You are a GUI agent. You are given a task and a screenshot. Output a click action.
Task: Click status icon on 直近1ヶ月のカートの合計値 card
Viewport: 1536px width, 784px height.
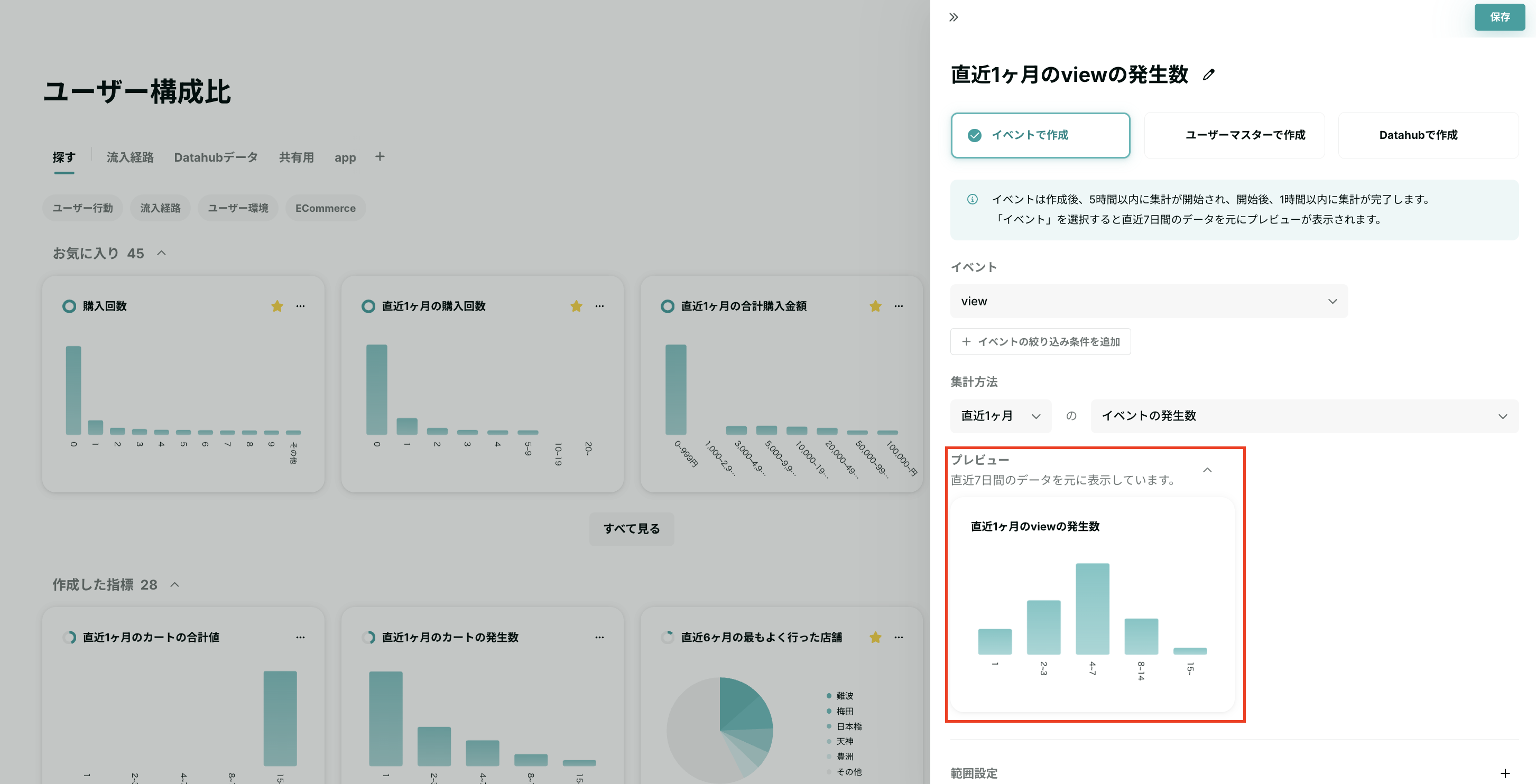[69, 637]
